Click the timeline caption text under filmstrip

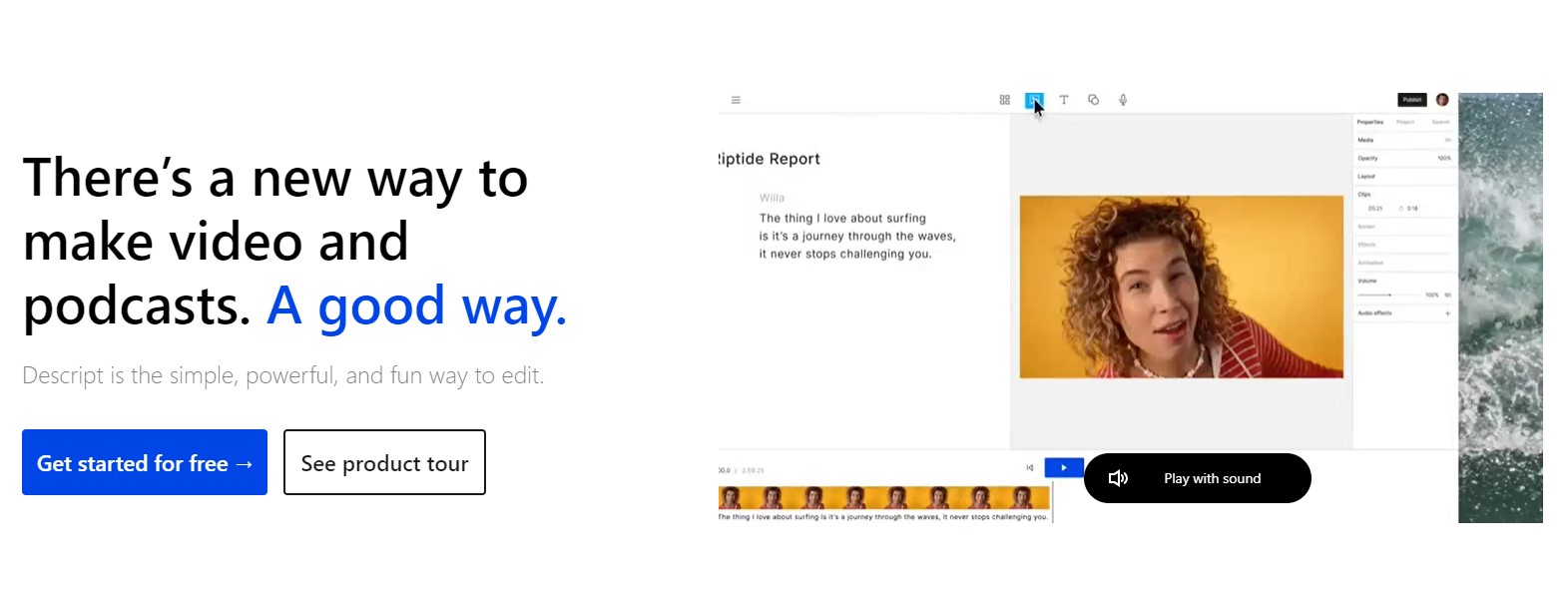[883, 517]
